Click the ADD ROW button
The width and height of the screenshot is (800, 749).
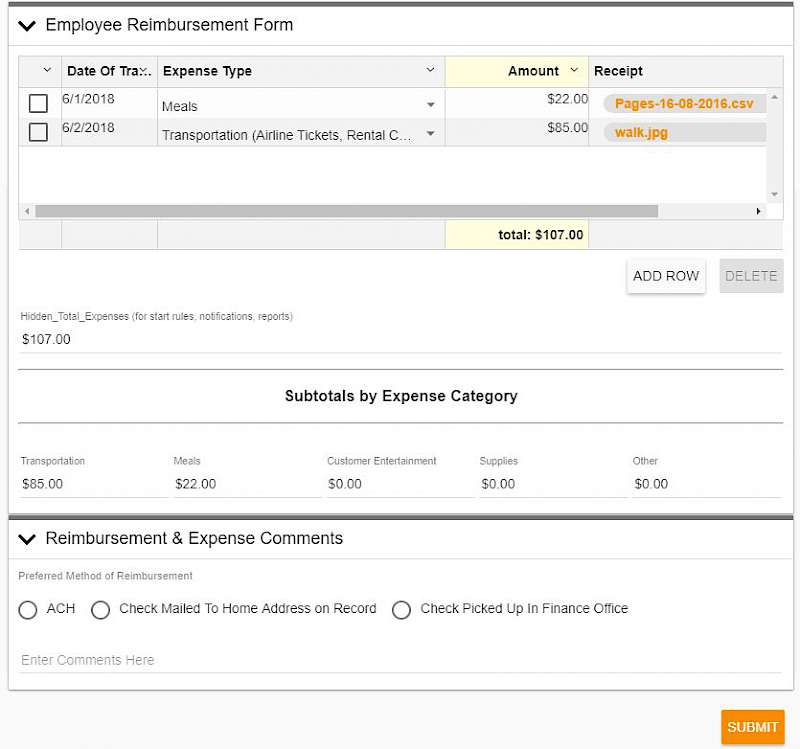666,276
